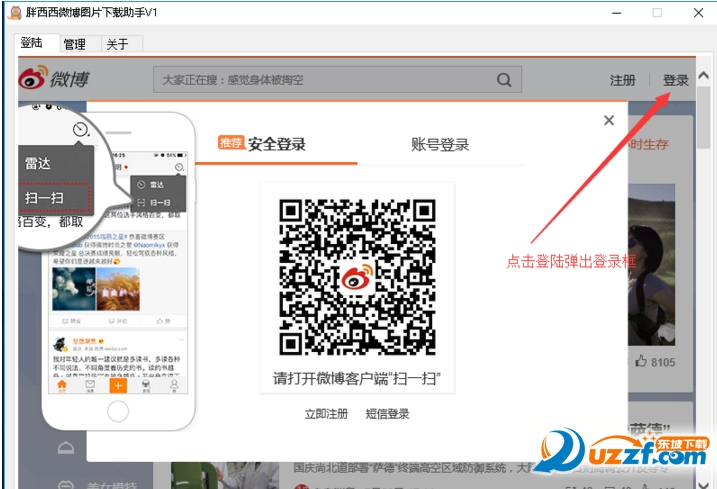Click the scrollbar down arrow
The image size is (717, 489).
(x=704, y=483)
